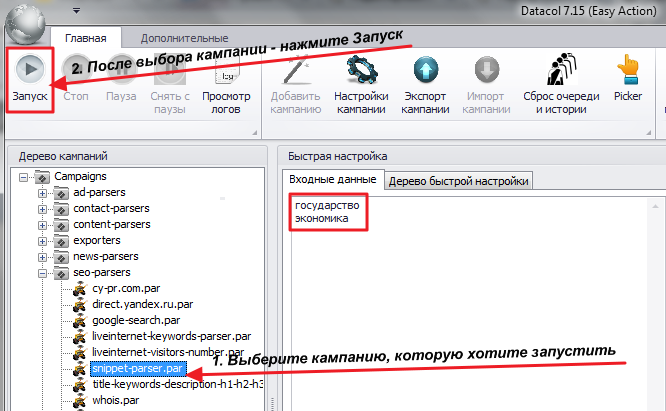Select news-parsers folder label
Image resolution: width=666 pixels, height=411 pixels.
coord(106,256)
